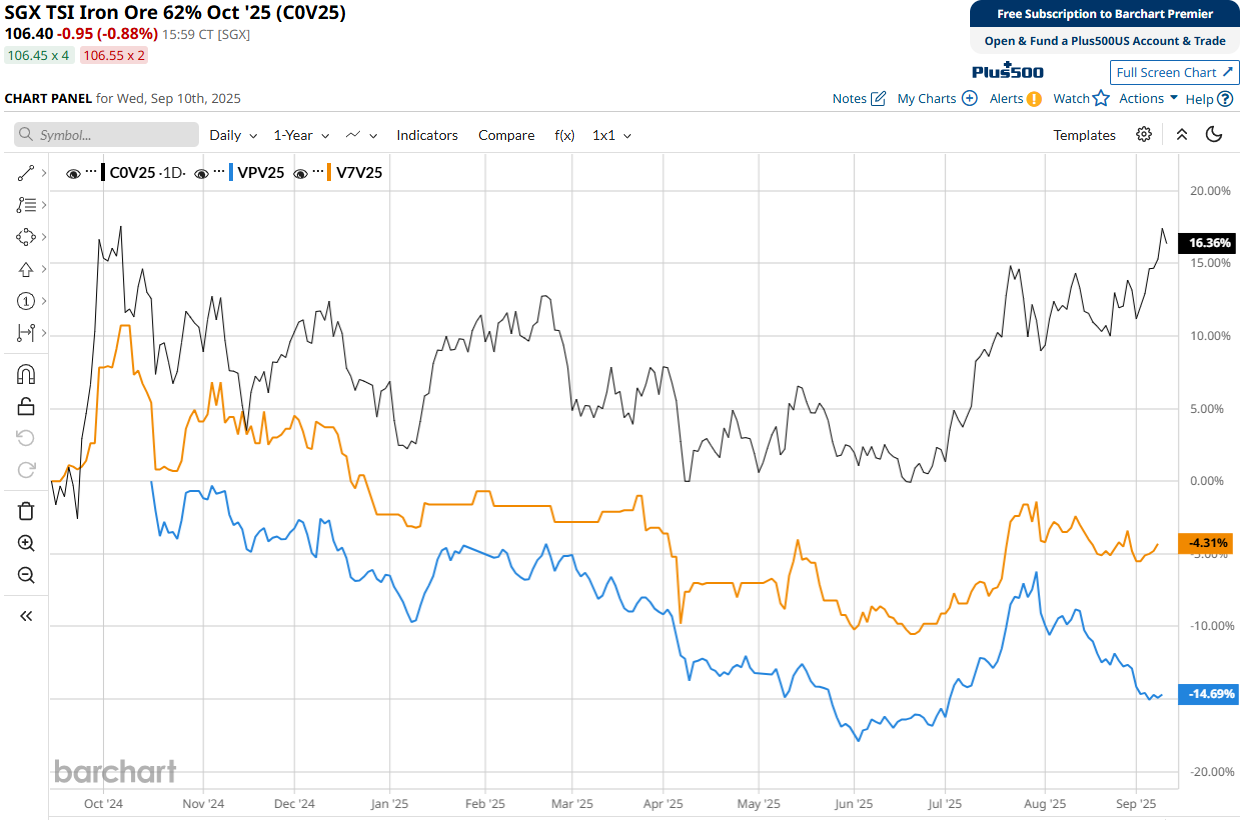Click the orange V7V25 color swatch

tap(330, 173)
